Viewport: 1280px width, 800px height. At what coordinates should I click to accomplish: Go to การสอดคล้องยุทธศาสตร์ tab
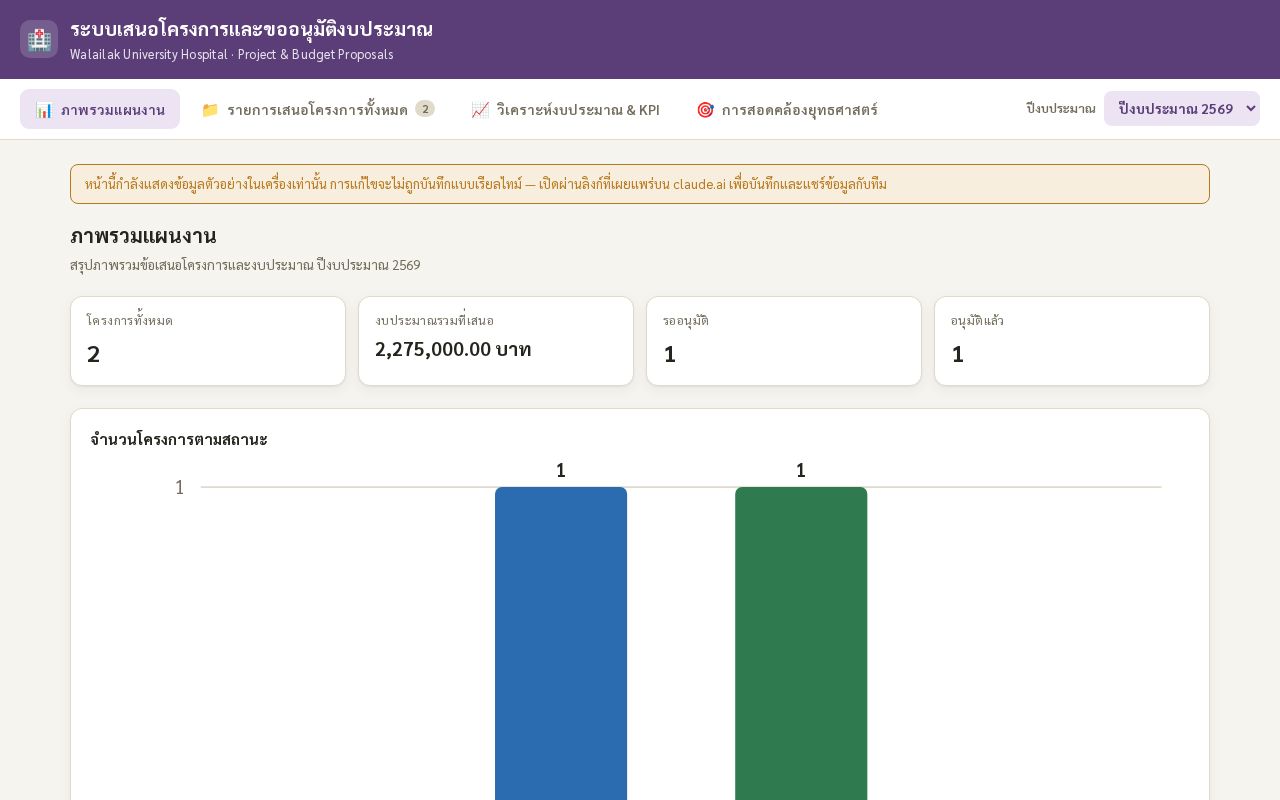pyautogui.click(x=787, y=109)
